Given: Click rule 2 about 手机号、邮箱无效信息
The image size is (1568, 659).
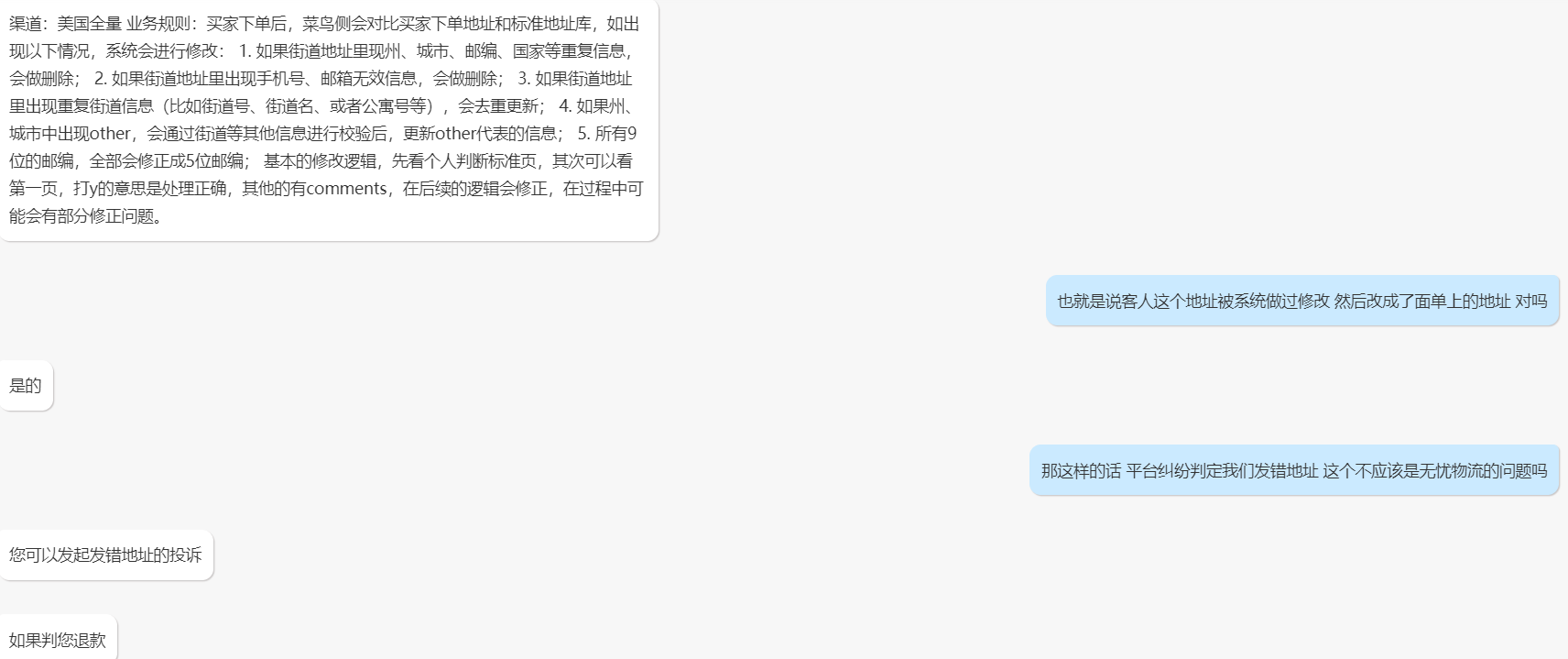Looking at the screenshot, I should (298, 79).
